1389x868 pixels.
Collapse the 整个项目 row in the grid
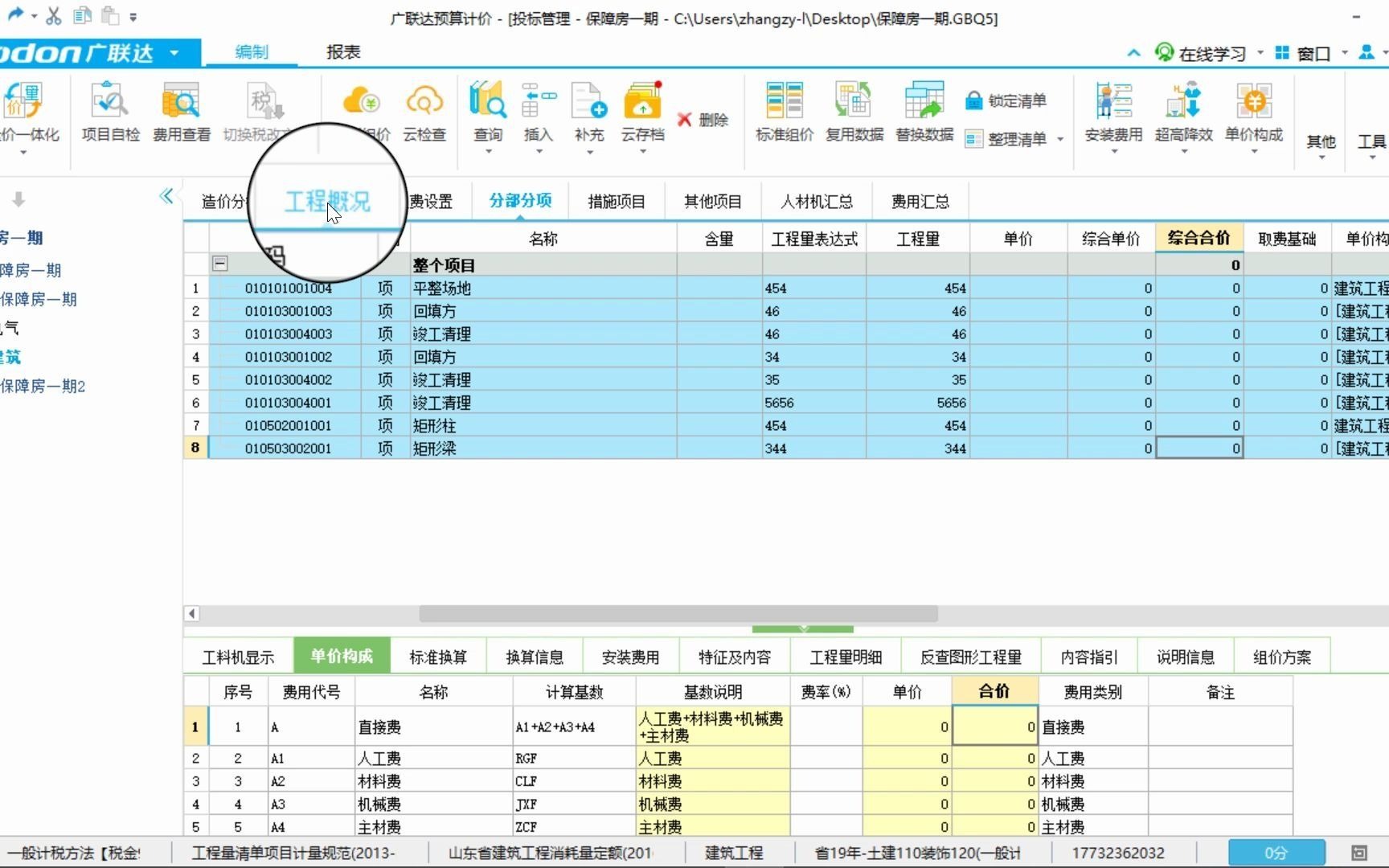coord(219,264)
